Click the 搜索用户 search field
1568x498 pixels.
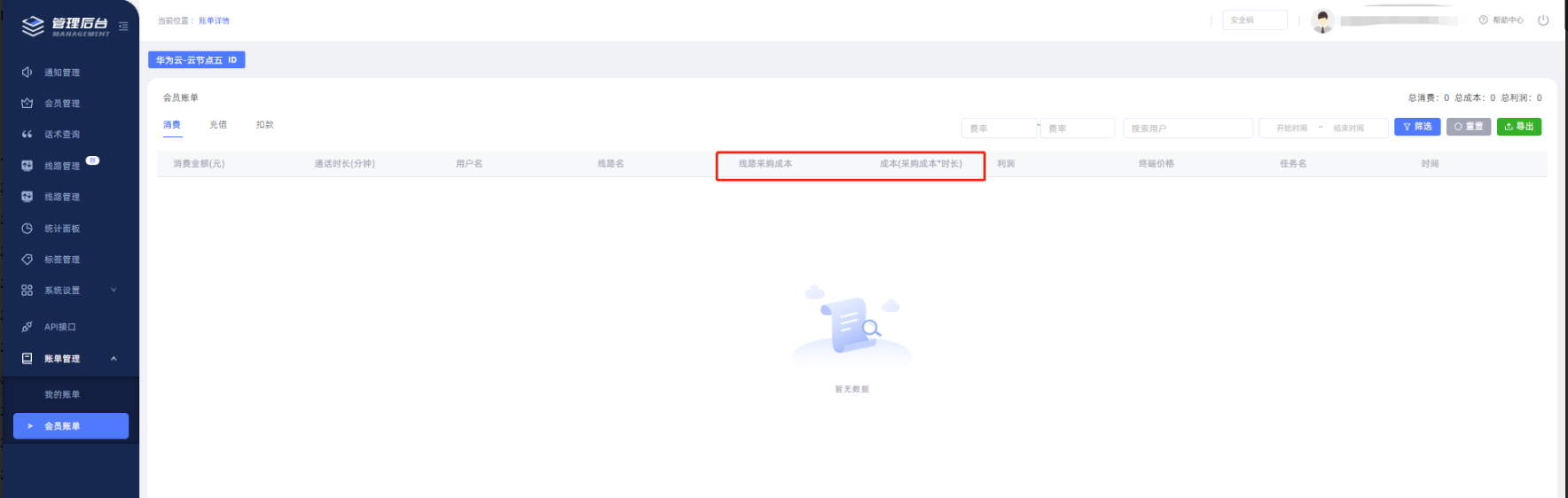click(x=1188, y=128)
